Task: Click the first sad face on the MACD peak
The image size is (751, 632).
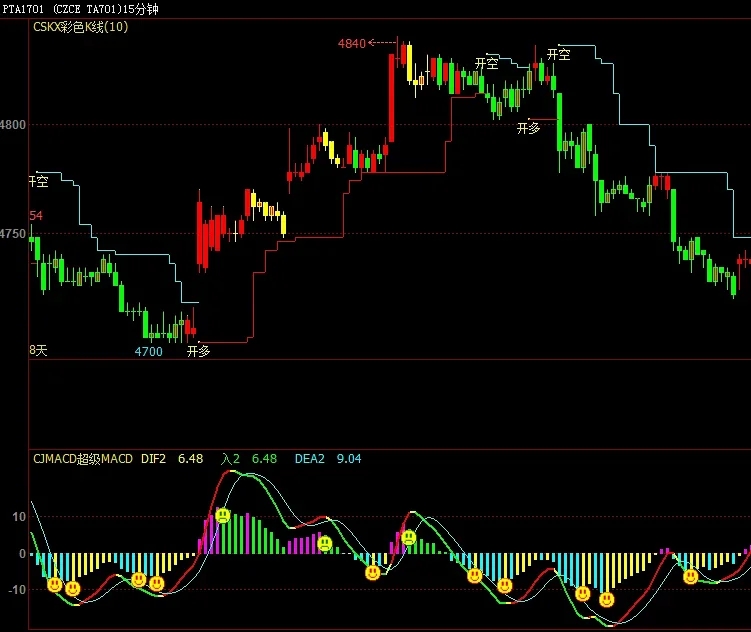Action: click(223, 516)
